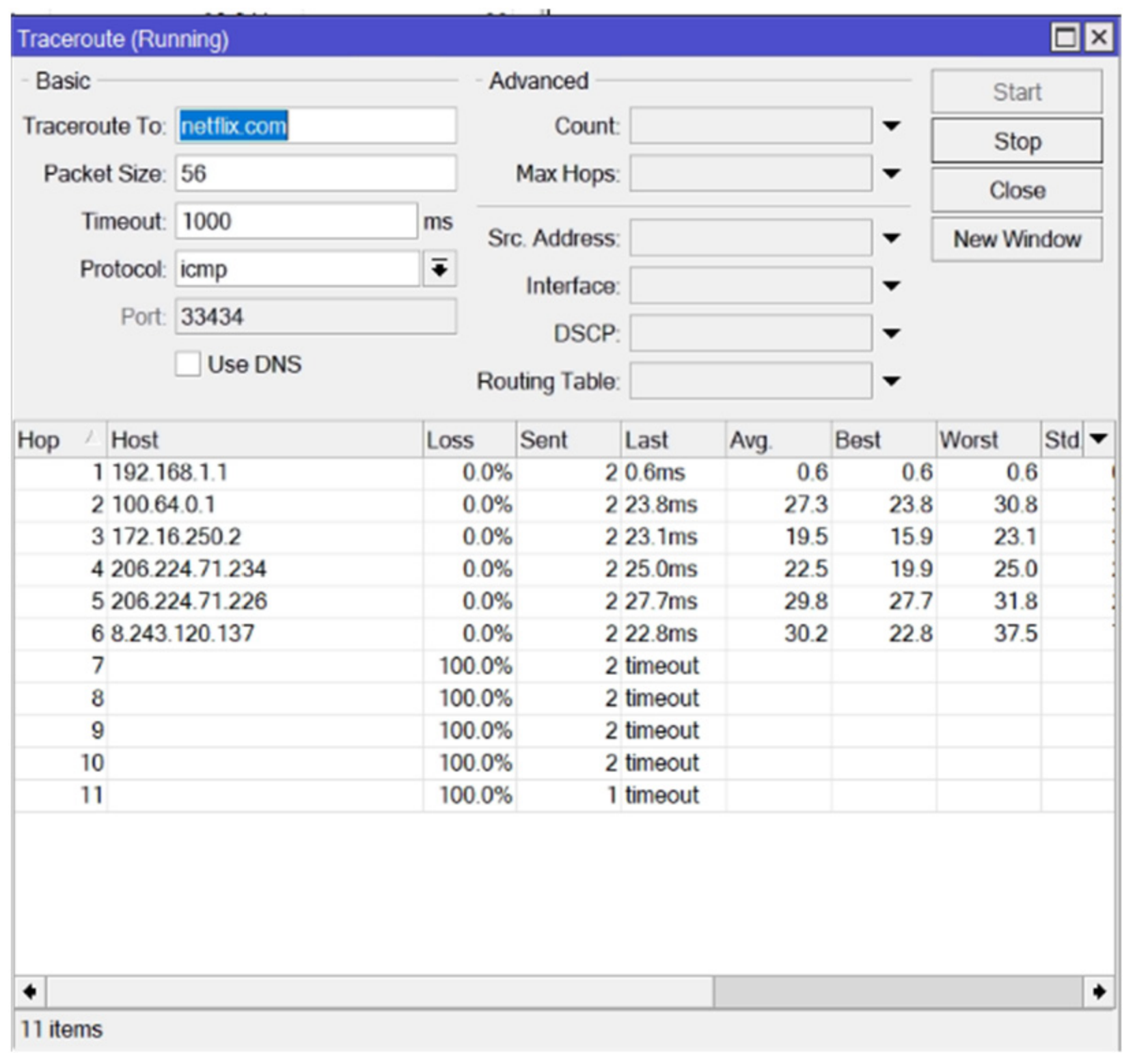The height and width of the screenshot is (1064, 1135).
Task: Sort by the Best column header
Action: 883,439
